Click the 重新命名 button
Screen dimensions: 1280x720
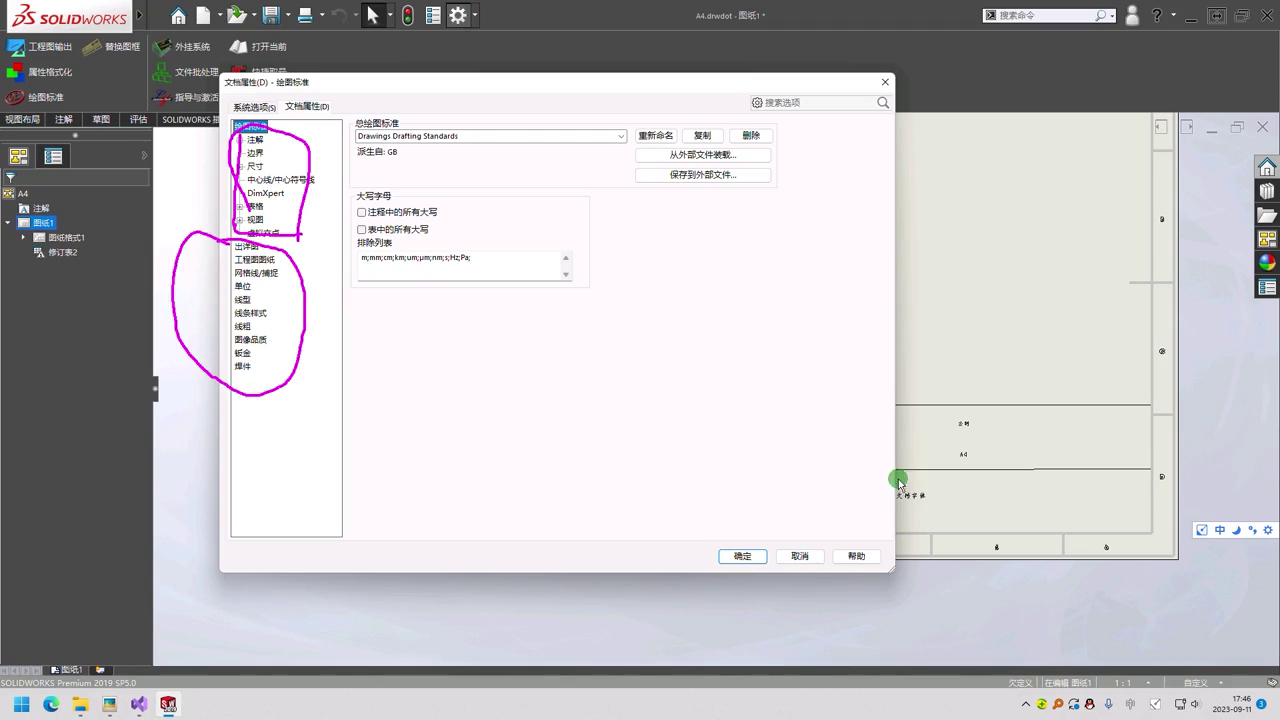coord(656,136)
